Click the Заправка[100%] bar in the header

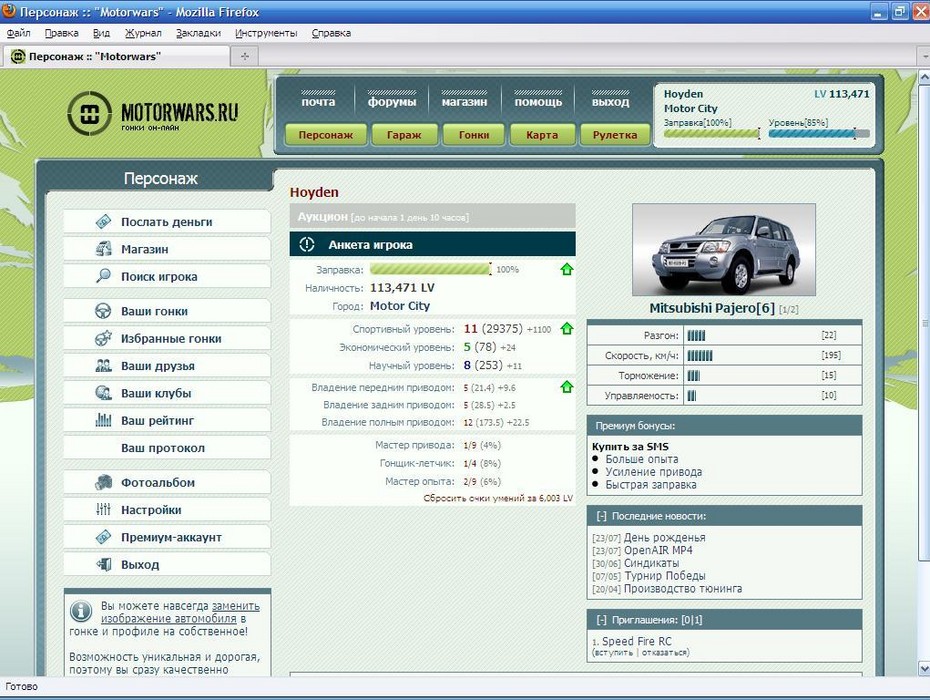point(712,133)
